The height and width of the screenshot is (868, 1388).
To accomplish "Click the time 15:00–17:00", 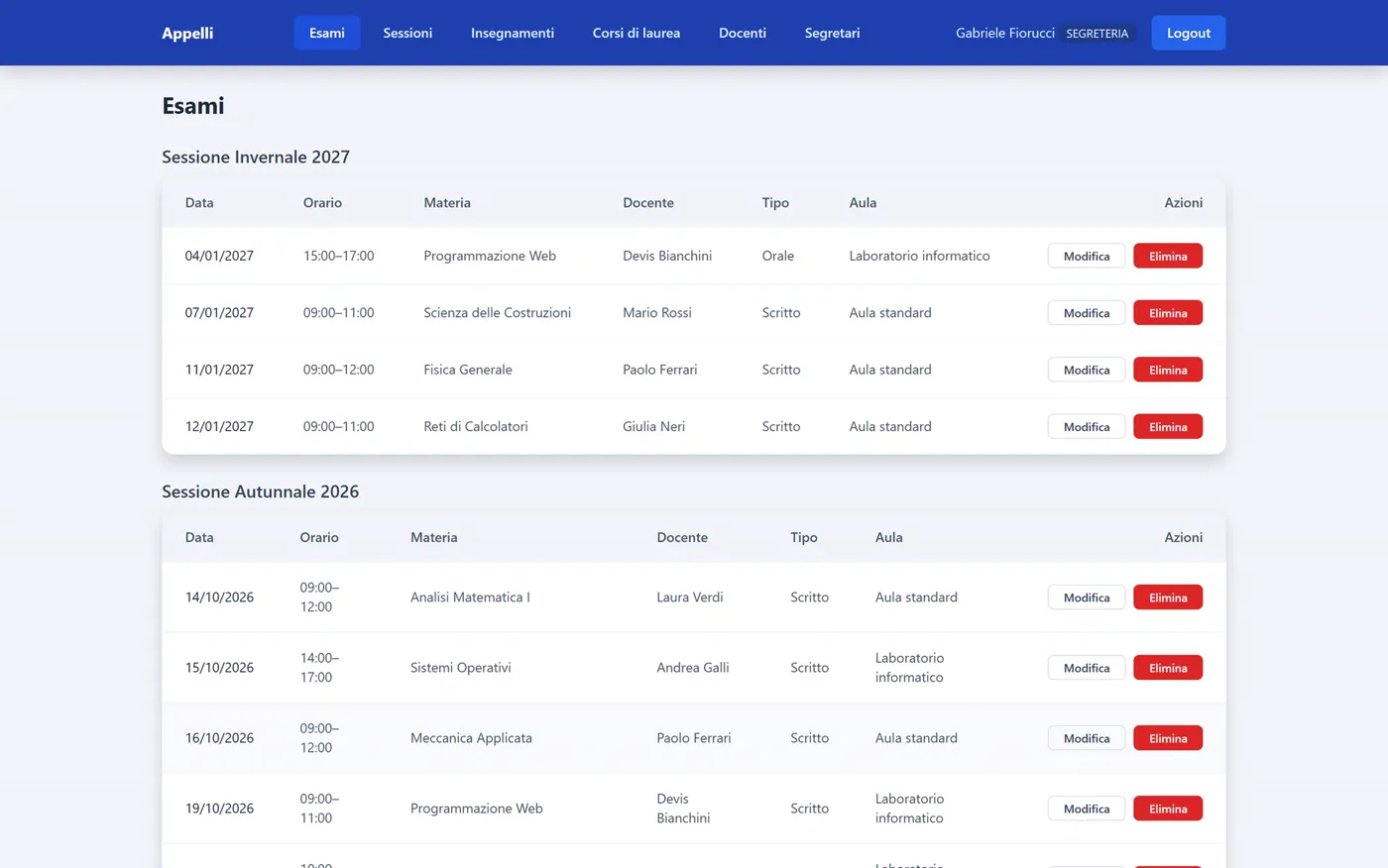I will 339,256.
